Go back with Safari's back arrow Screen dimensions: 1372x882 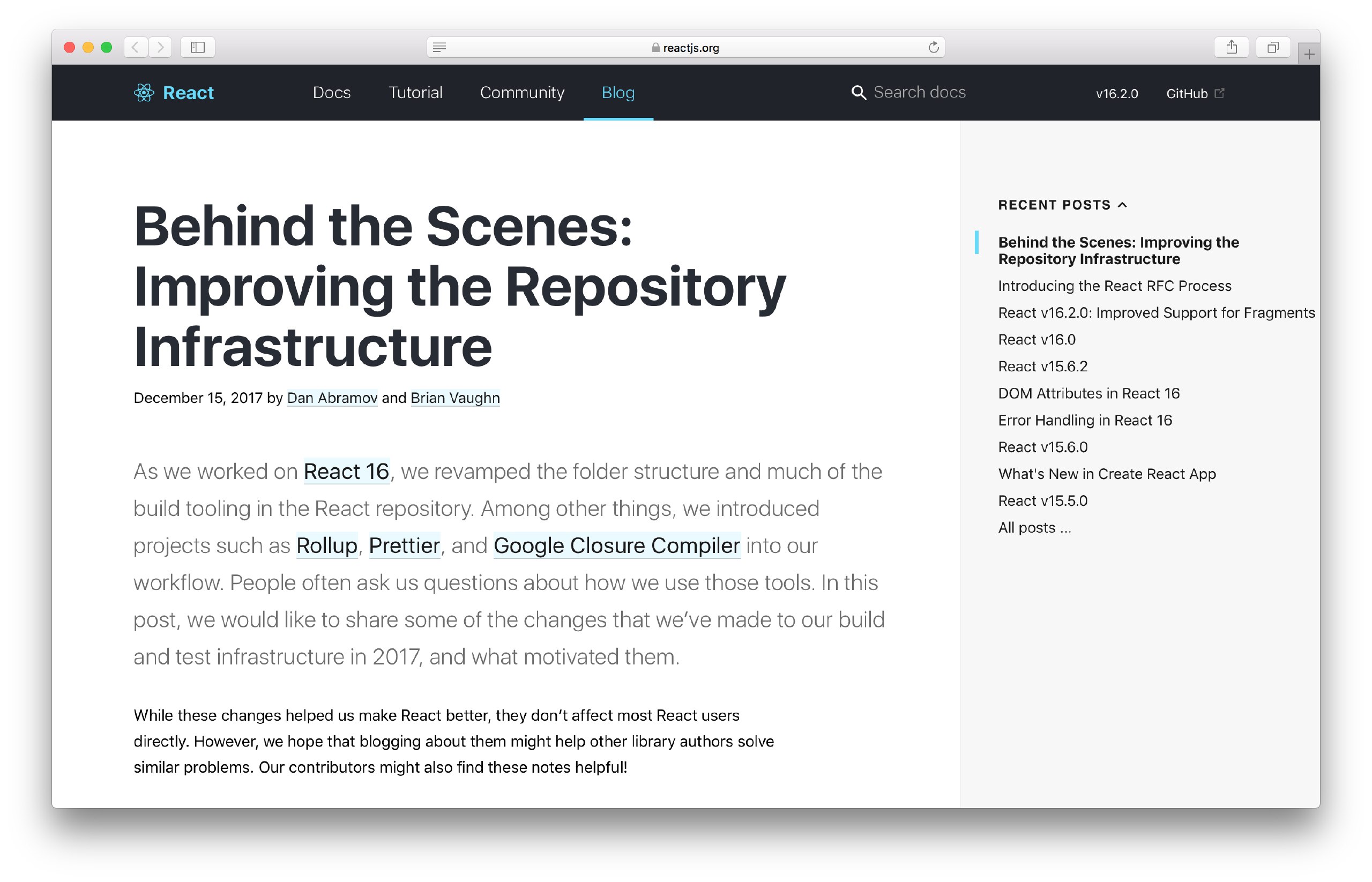point(135,47)
